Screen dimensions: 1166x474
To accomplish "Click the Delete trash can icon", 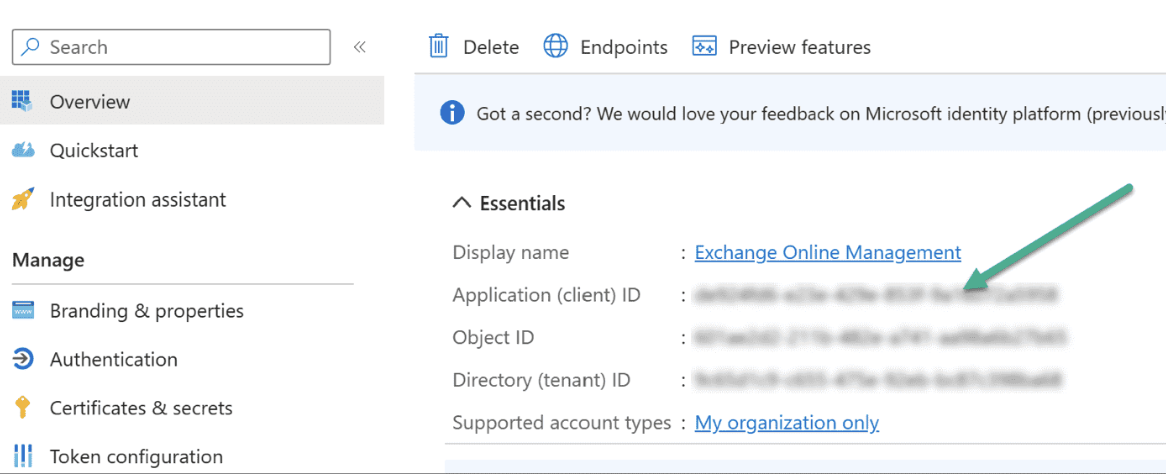I will click(438, 47).
